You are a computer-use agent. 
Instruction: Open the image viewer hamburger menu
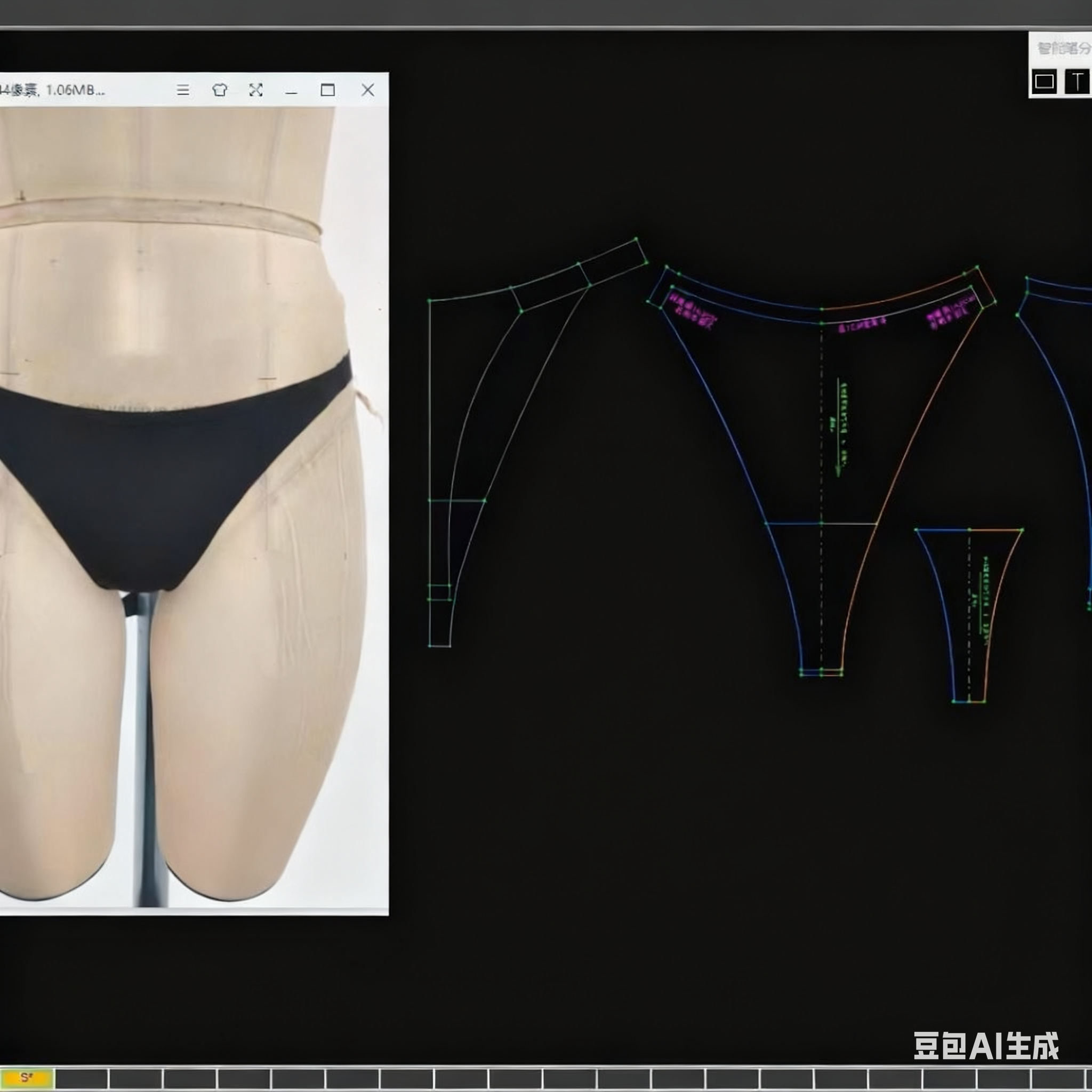pyautogui.click(x=182, y=90)
